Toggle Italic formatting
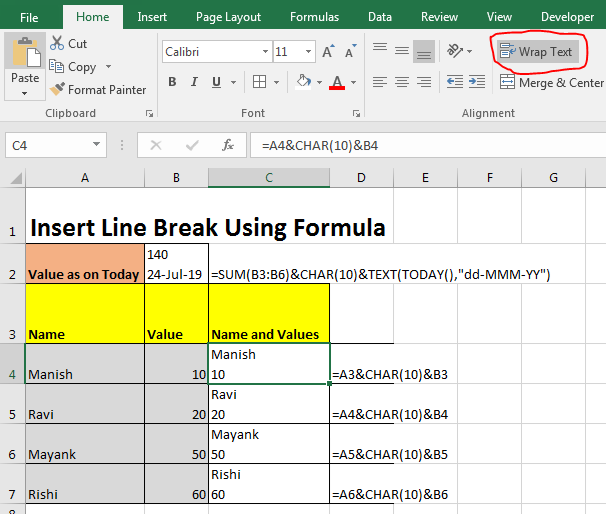Screen dimensions: 606x514 (x=194, y=82)
